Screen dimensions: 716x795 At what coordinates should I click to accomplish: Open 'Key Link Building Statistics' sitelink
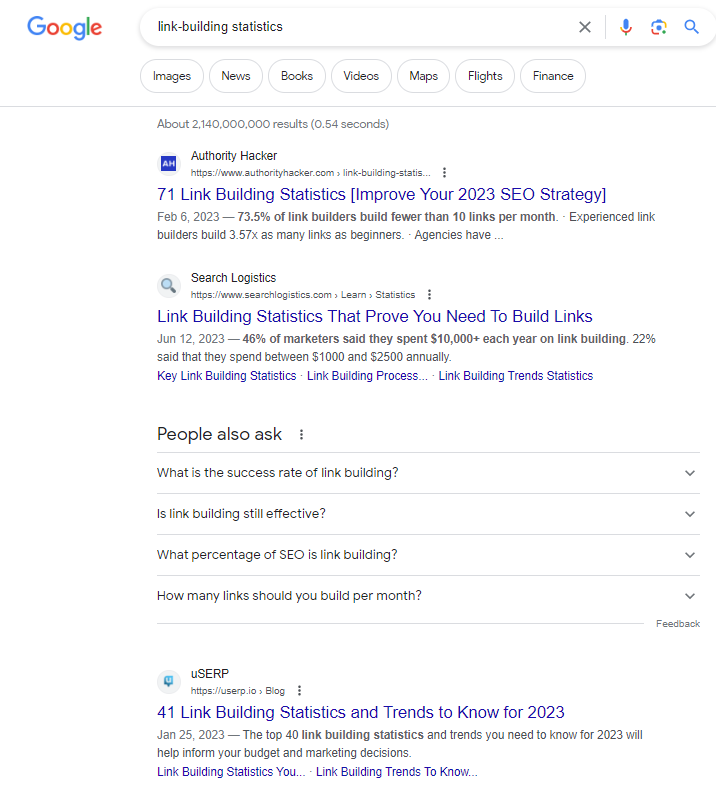point(227,376)
